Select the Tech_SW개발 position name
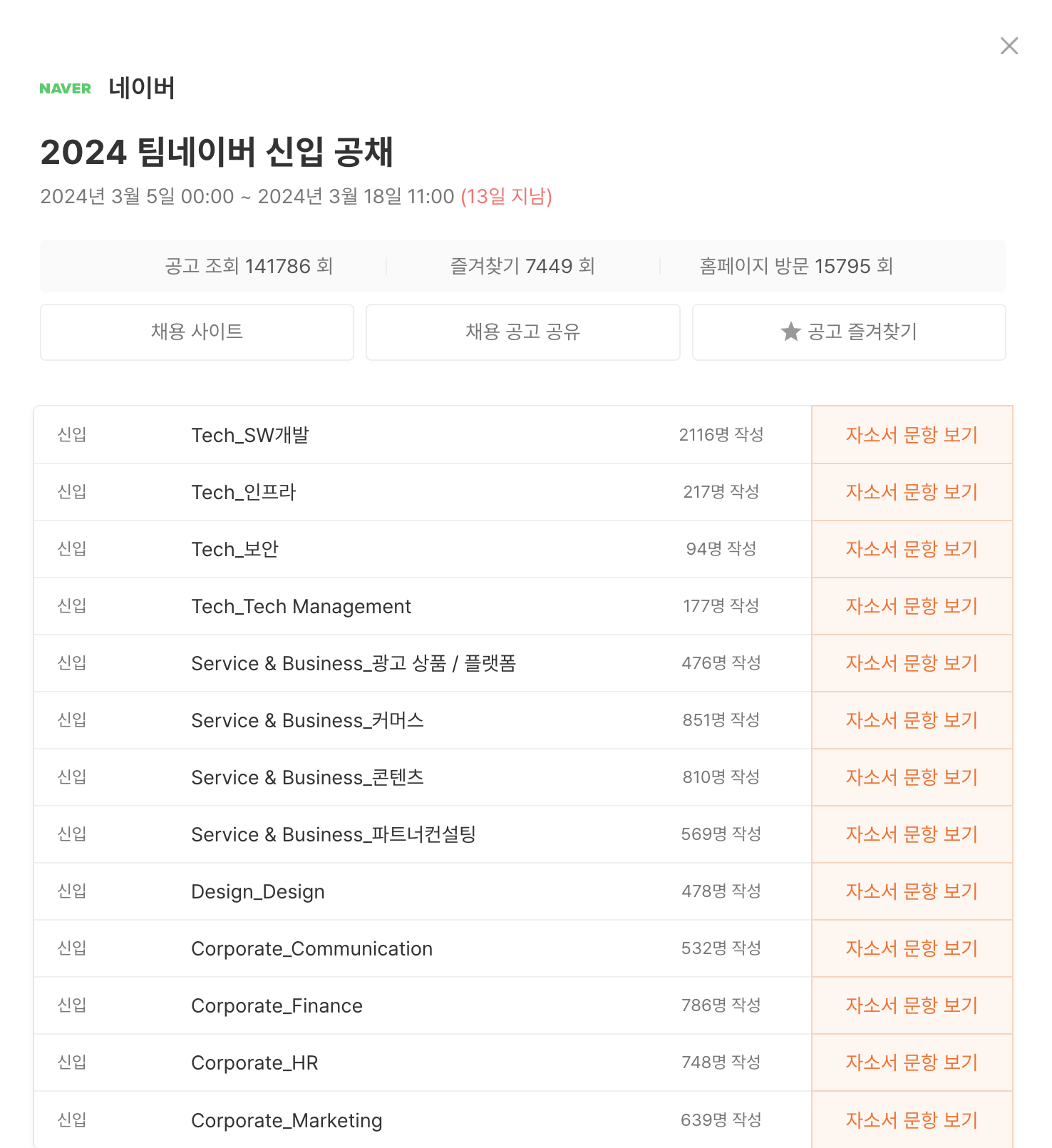The width and height of the screenshot is (1052, 1148). point(250,435)
